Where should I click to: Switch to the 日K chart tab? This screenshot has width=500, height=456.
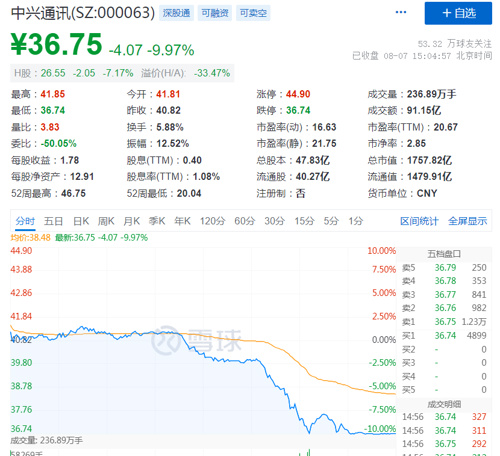coord(81,221)
